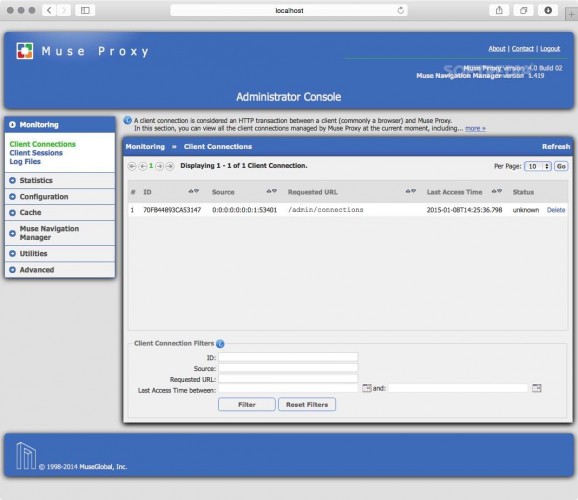Open the Client Connection Filters help icon
Viewport: 578px width, 500px height.
[x=220, y=344]
